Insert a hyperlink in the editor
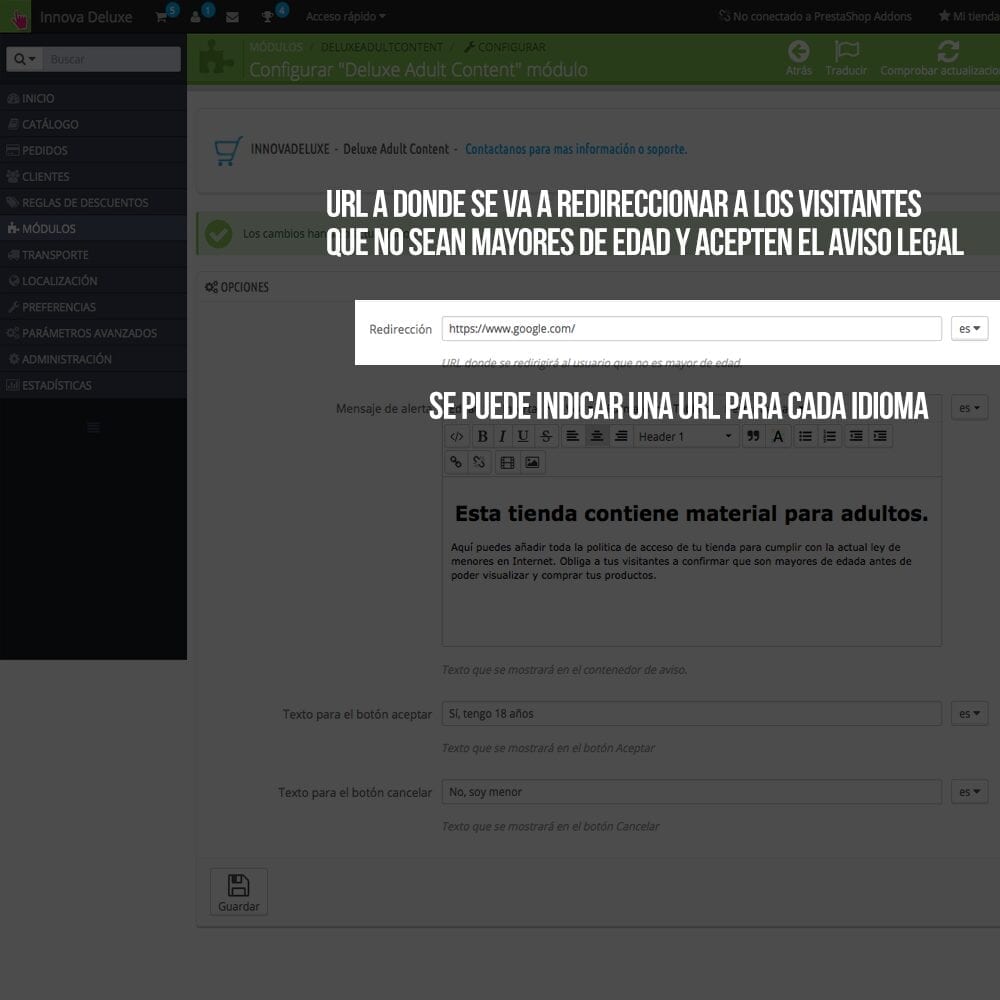1000x1000 pixels. tap(456, 462)
